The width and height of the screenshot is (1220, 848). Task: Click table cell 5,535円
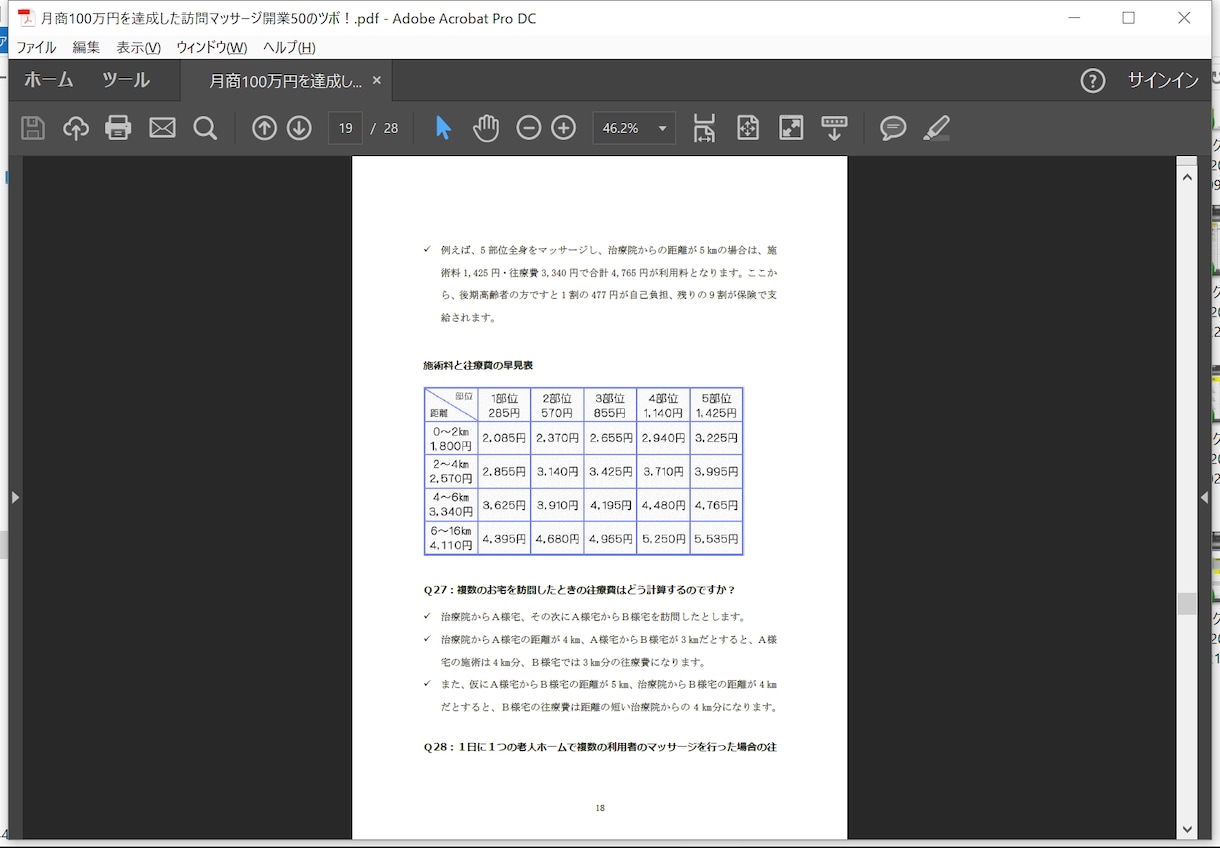pos(716,539)
